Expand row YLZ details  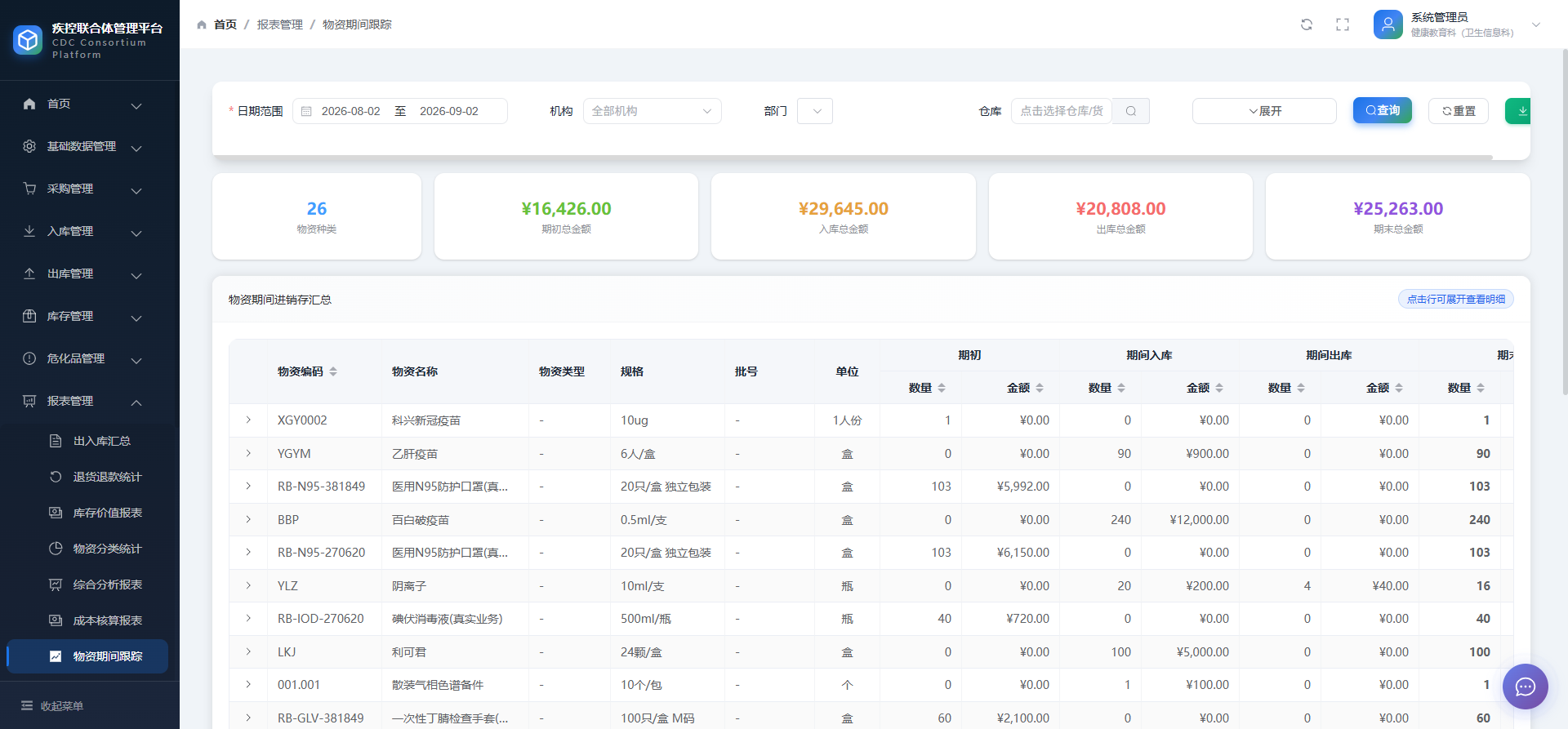[248, 585]
